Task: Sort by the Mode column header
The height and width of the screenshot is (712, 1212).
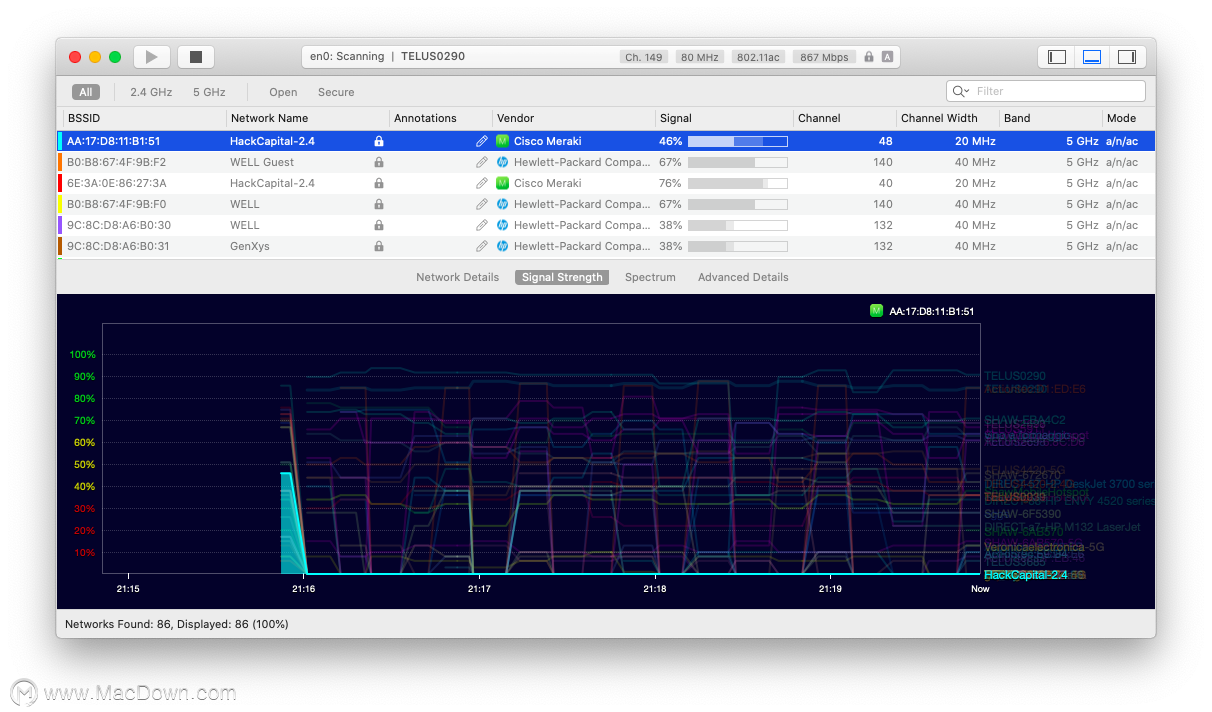Action: click(1128, 118)
